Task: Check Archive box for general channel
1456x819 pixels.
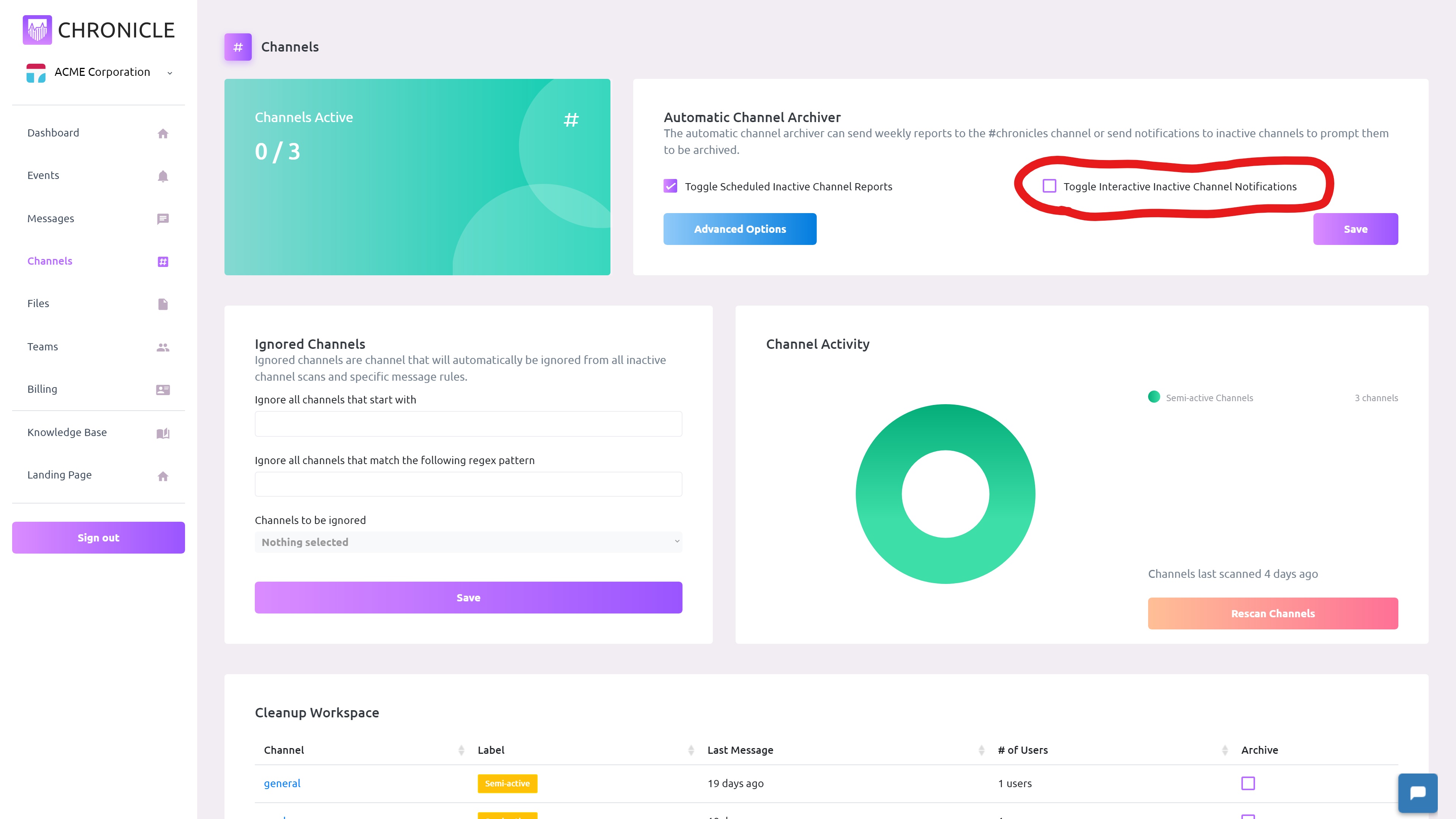Action: coord(1248,783)
